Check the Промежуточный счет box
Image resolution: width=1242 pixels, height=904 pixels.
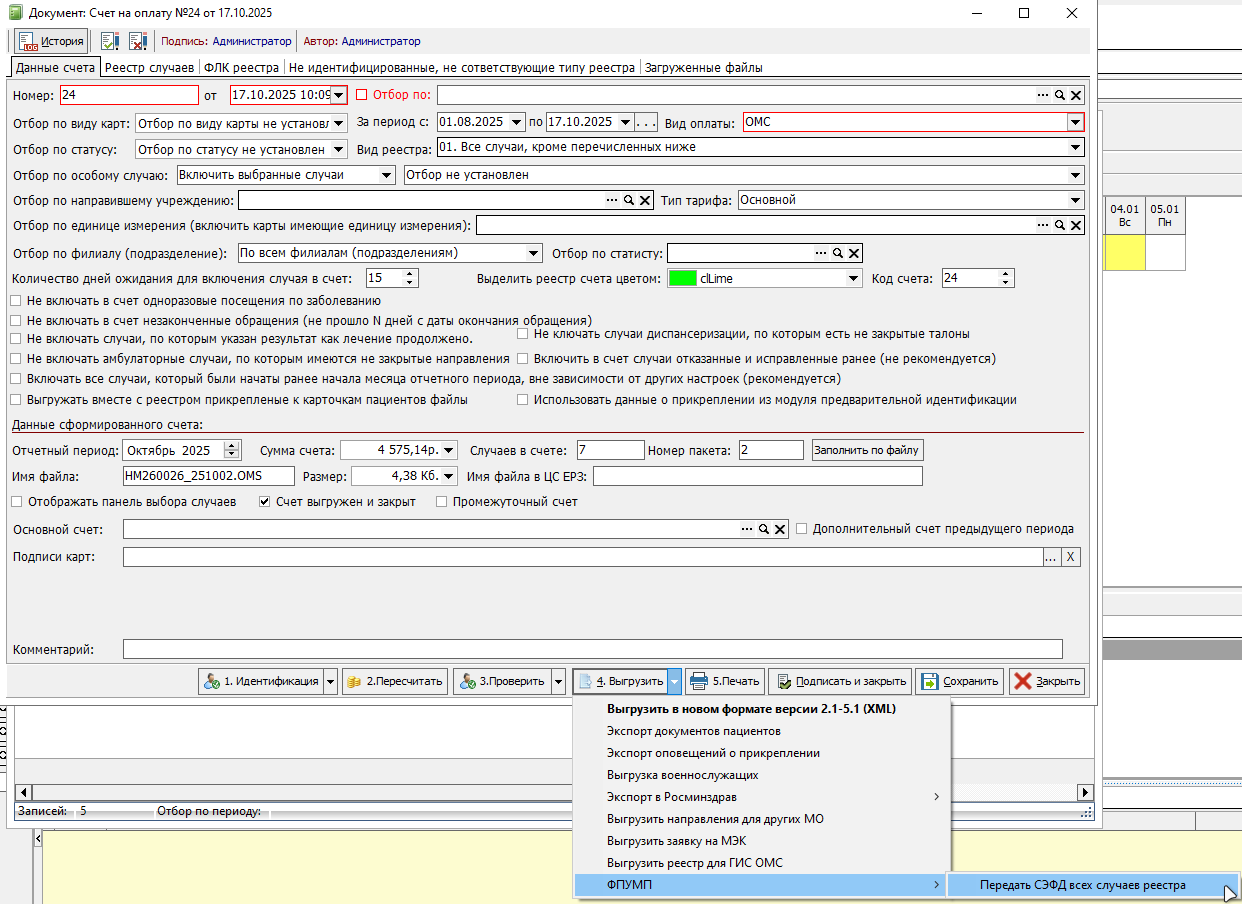442,502
